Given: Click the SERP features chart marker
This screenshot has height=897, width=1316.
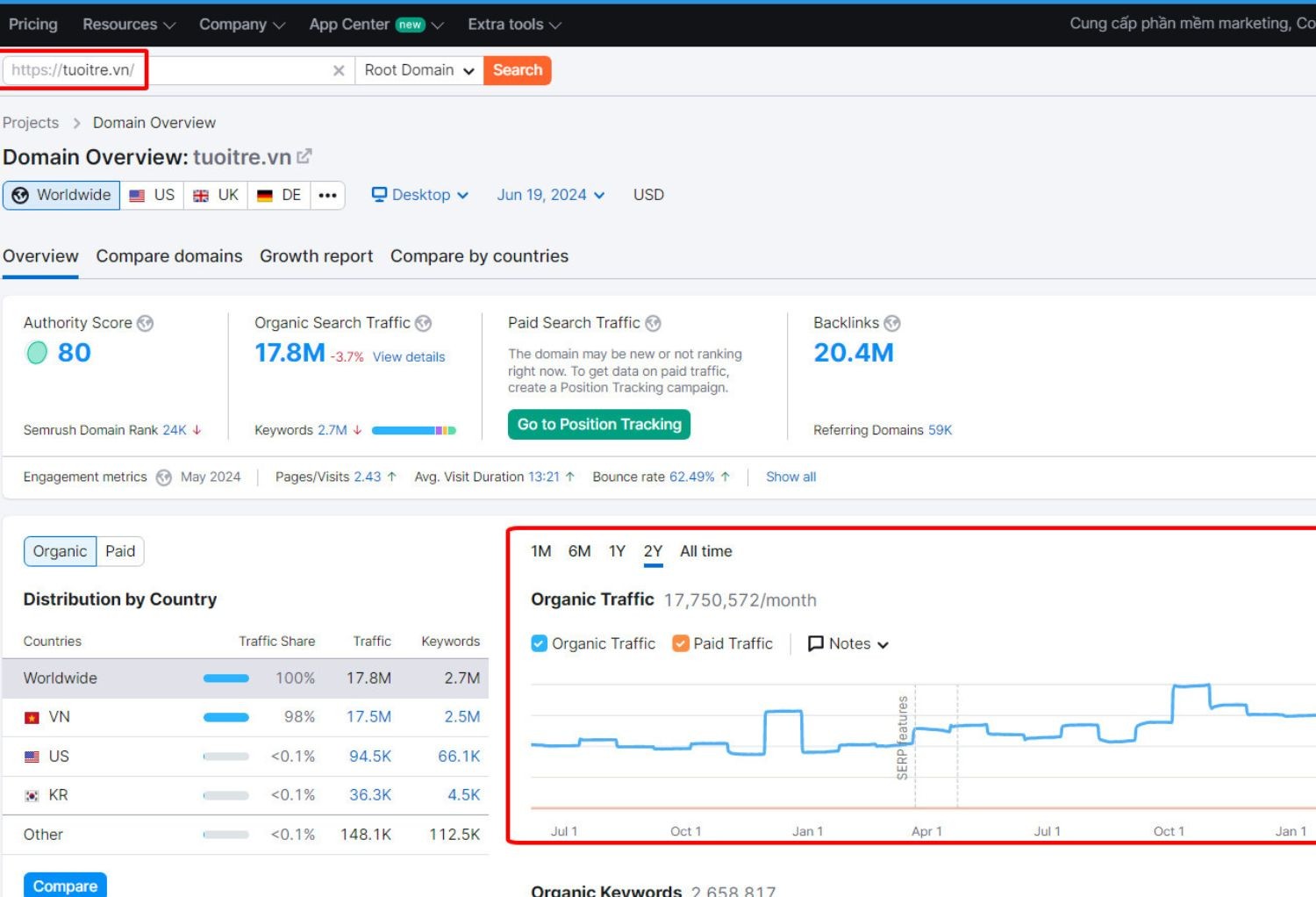Looking at the screenshot, I should tap(903, 737).
